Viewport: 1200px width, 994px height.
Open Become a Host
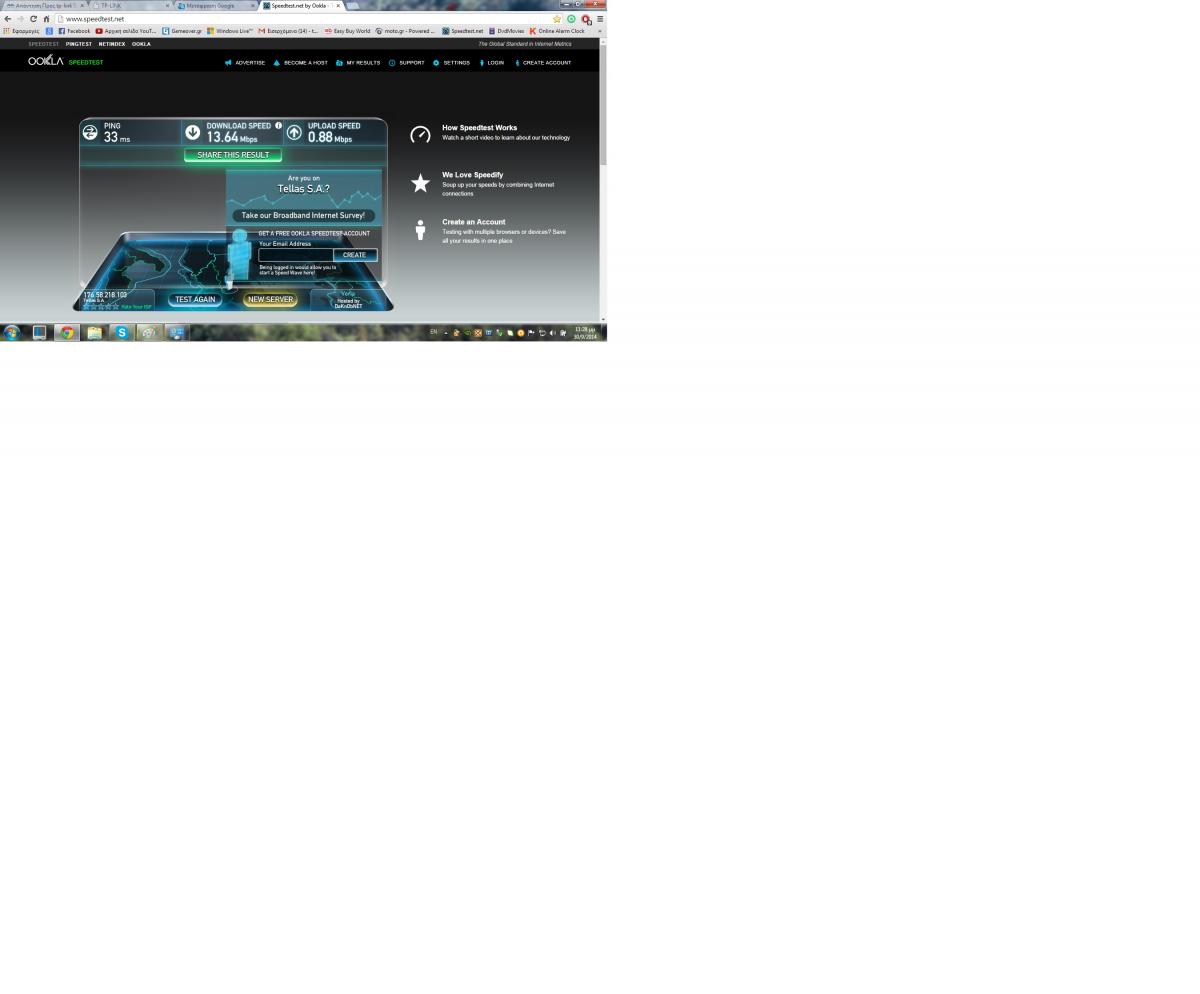(x=300, y=63)
